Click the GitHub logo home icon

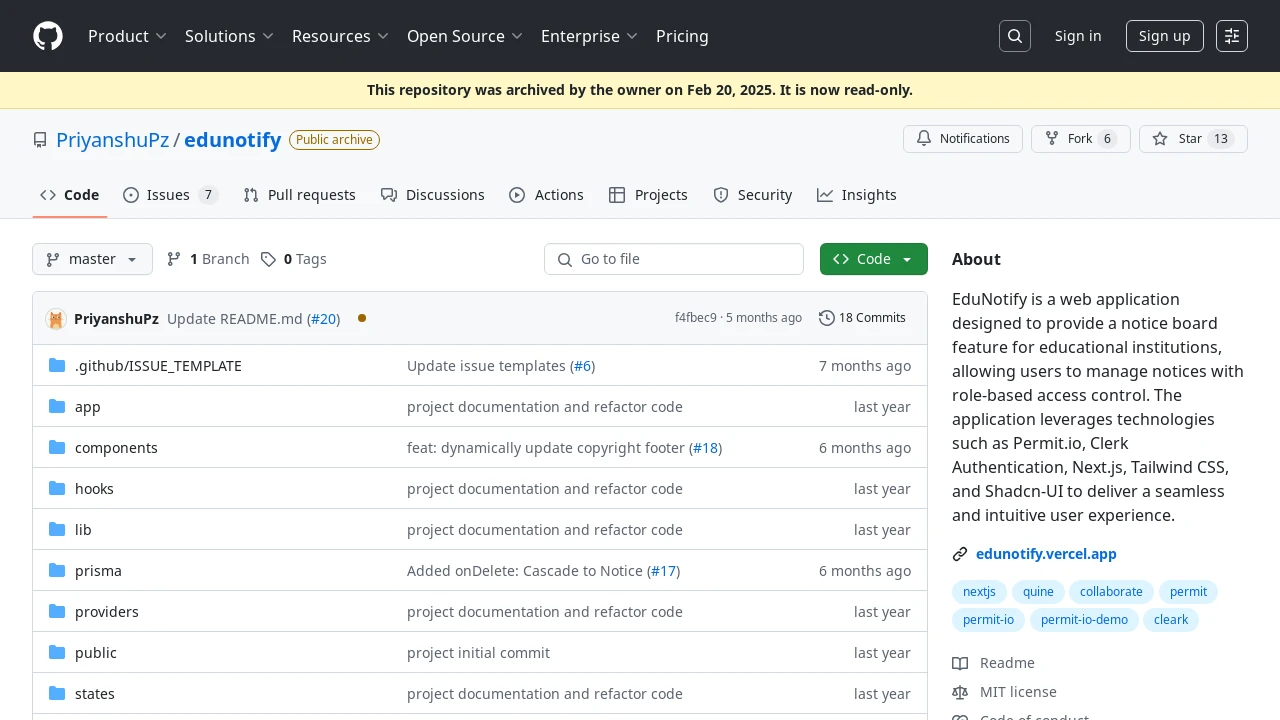click(x=48, y=36)
